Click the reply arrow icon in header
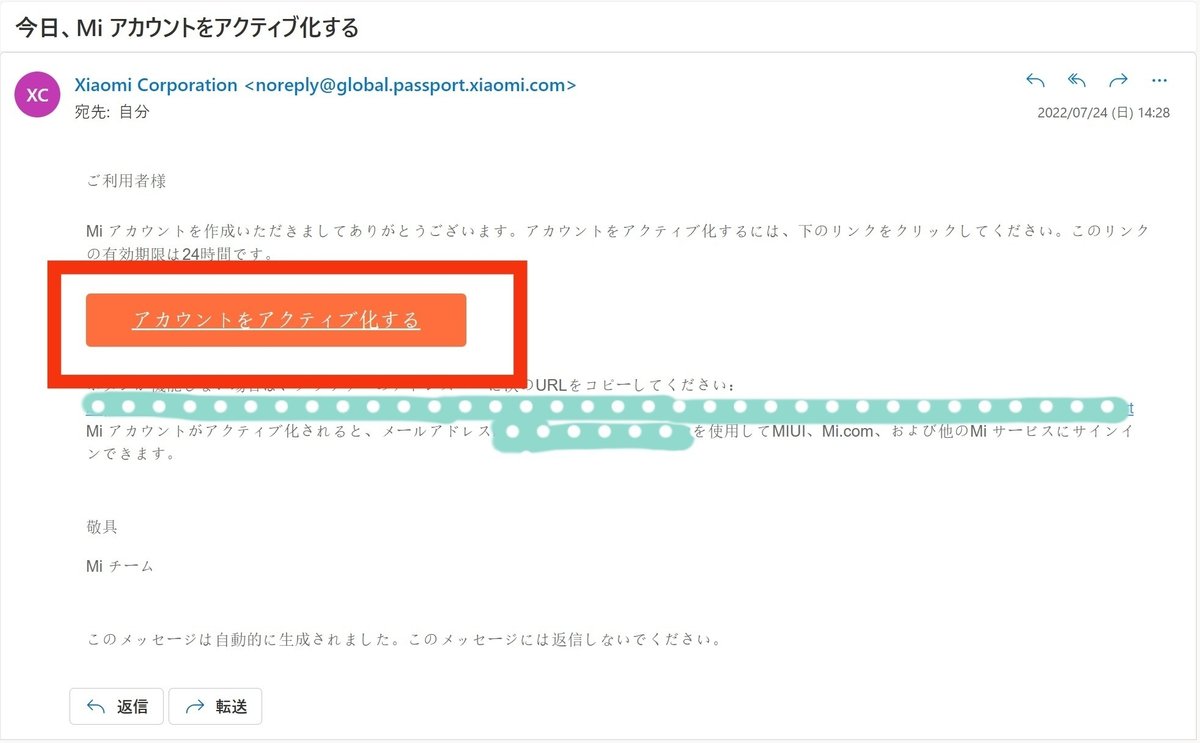This screenshot has width=1200, height=743. coord(1036,81)
